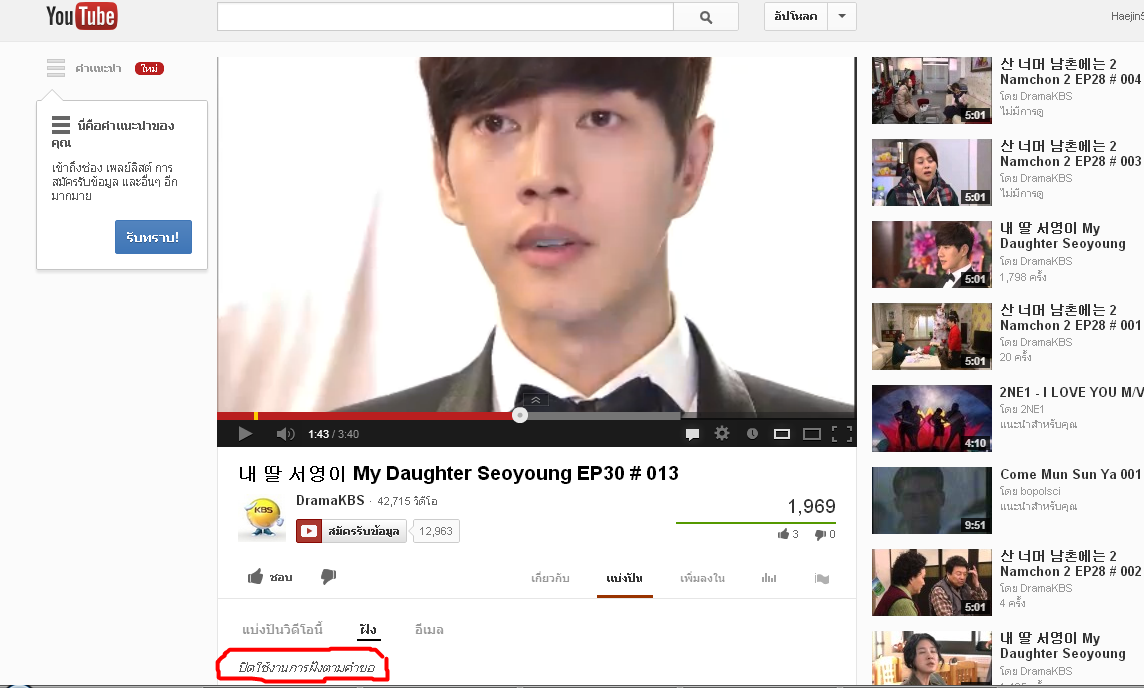Click the blue รับทราบ! button

point(153,237)
